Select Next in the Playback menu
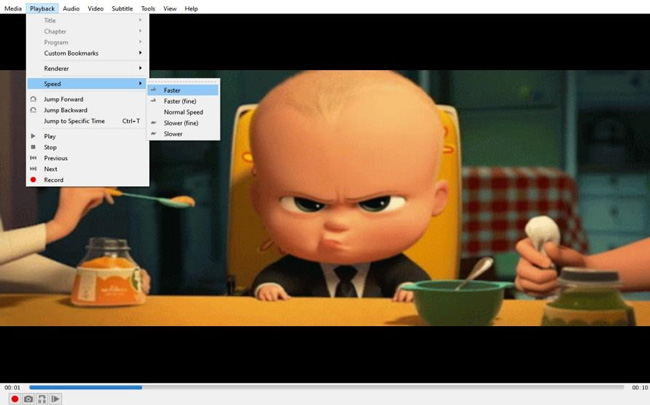The image size is (650, 405). pos(87,169)
